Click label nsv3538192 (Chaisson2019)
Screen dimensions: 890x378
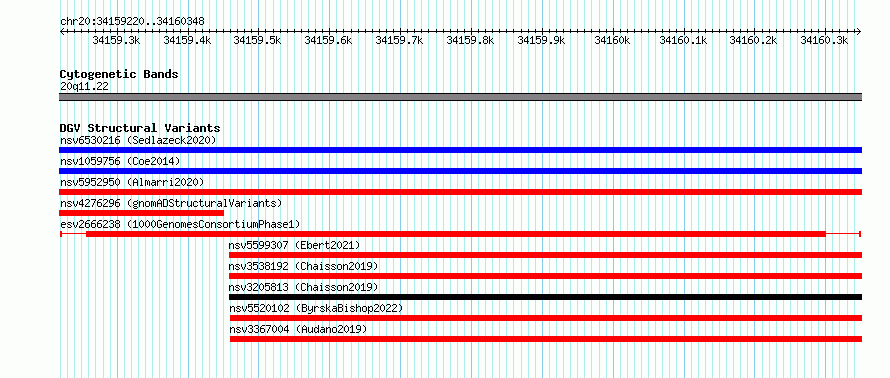[304, 266]
